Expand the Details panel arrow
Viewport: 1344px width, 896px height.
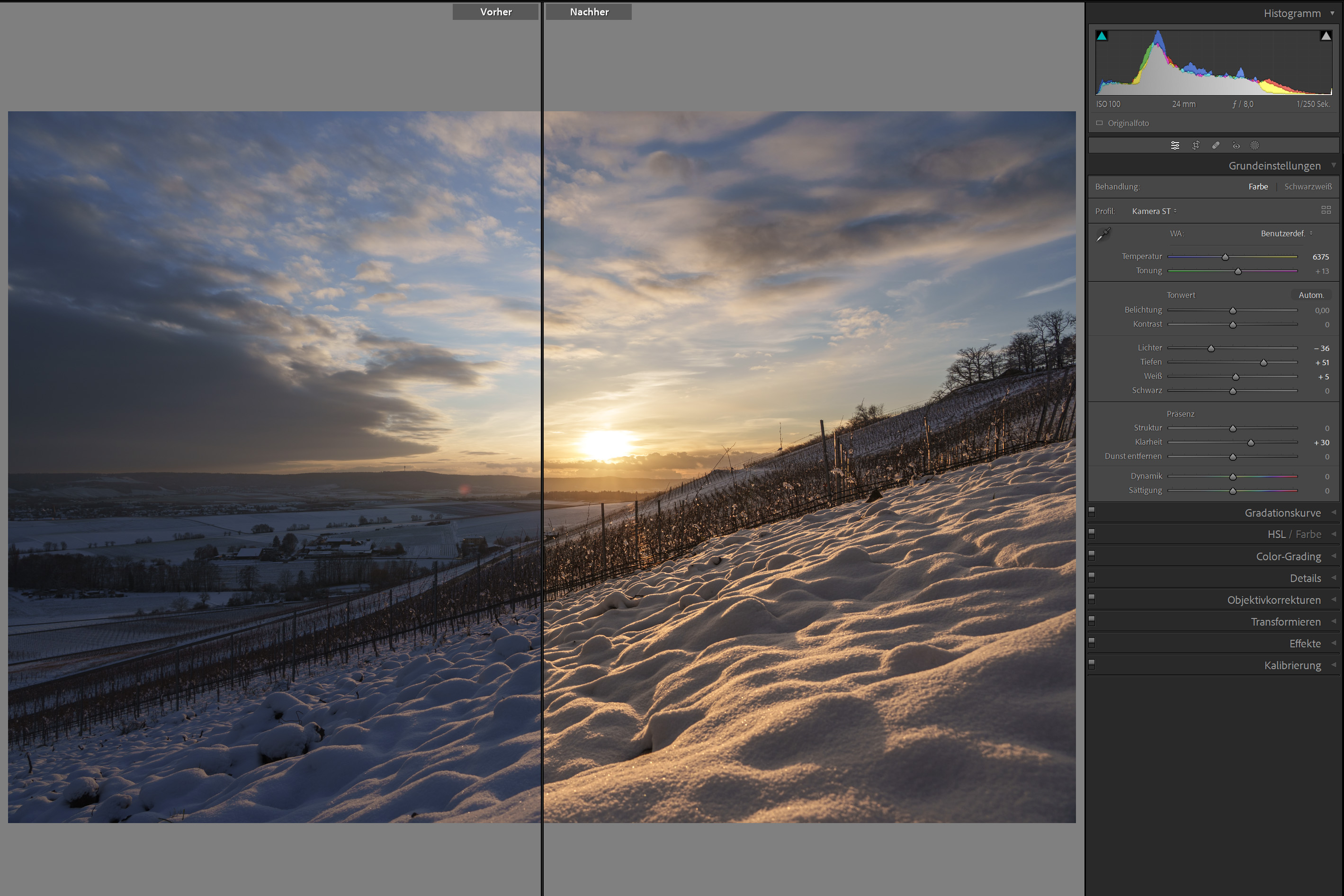(x=1333, y=577)
